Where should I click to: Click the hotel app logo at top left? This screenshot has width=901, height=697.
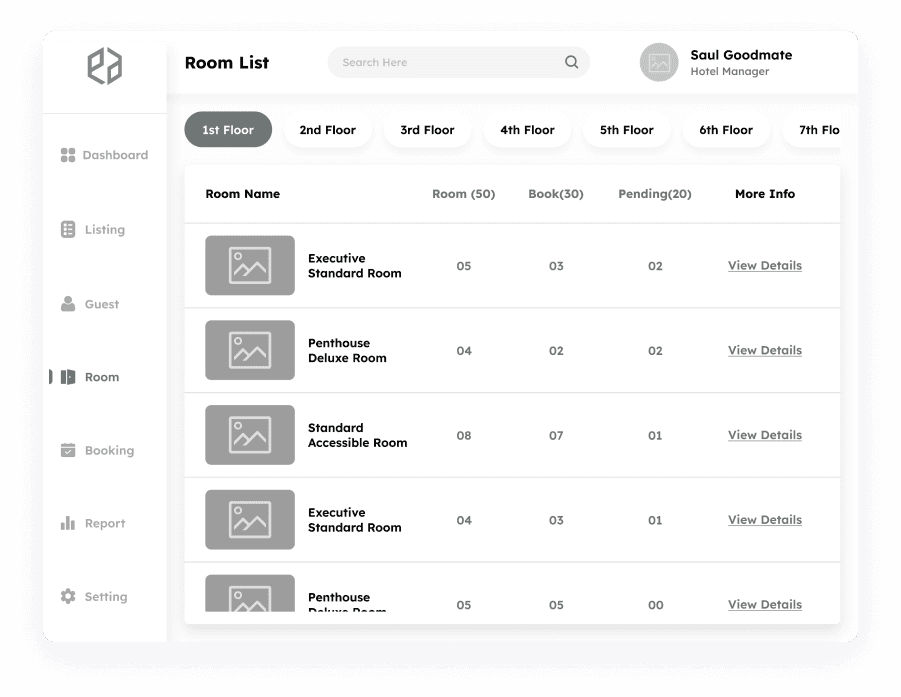(104, 64)
